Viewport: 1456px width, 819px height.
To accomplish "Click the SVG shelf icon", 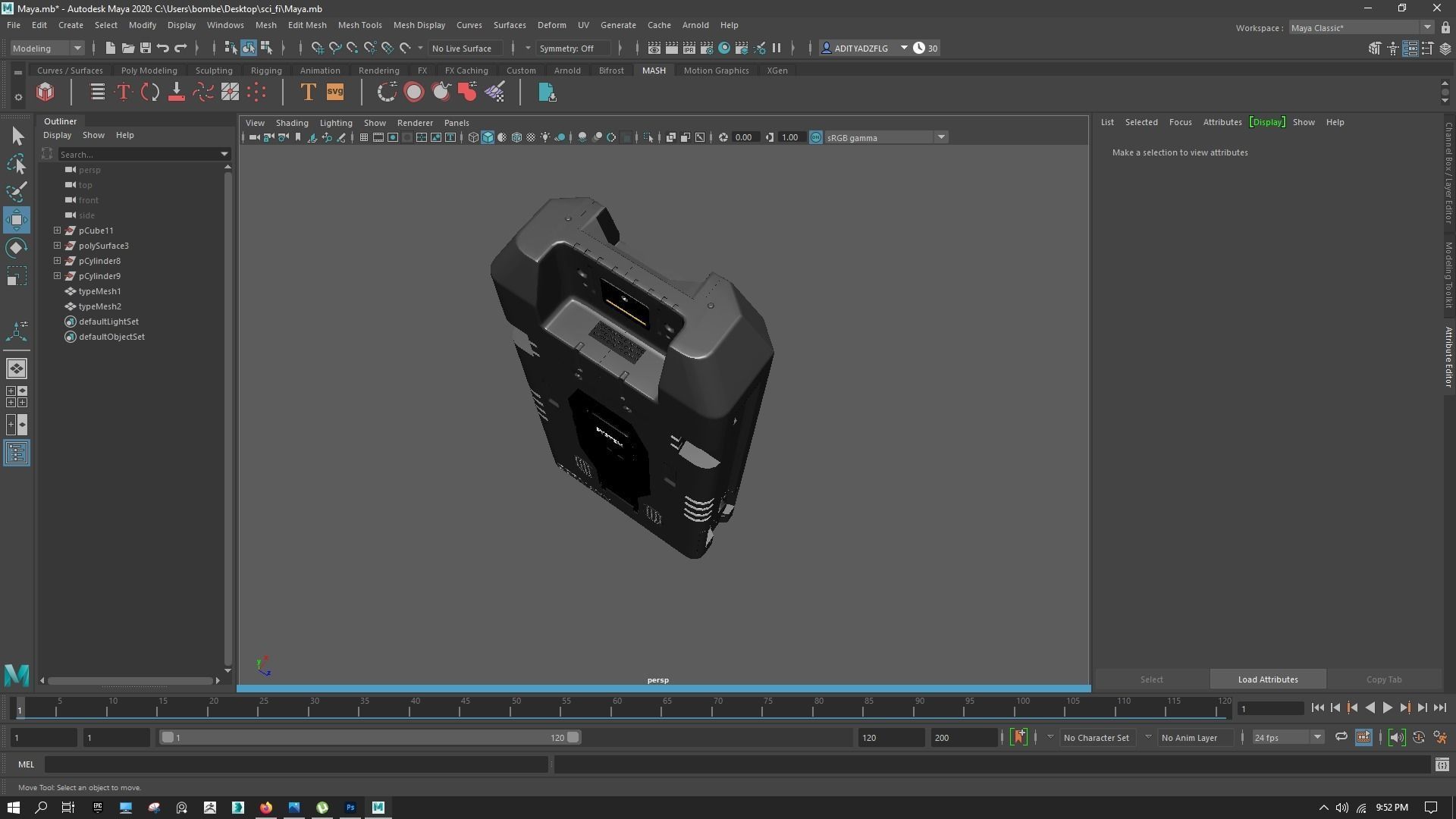I will tap(334, 93).
